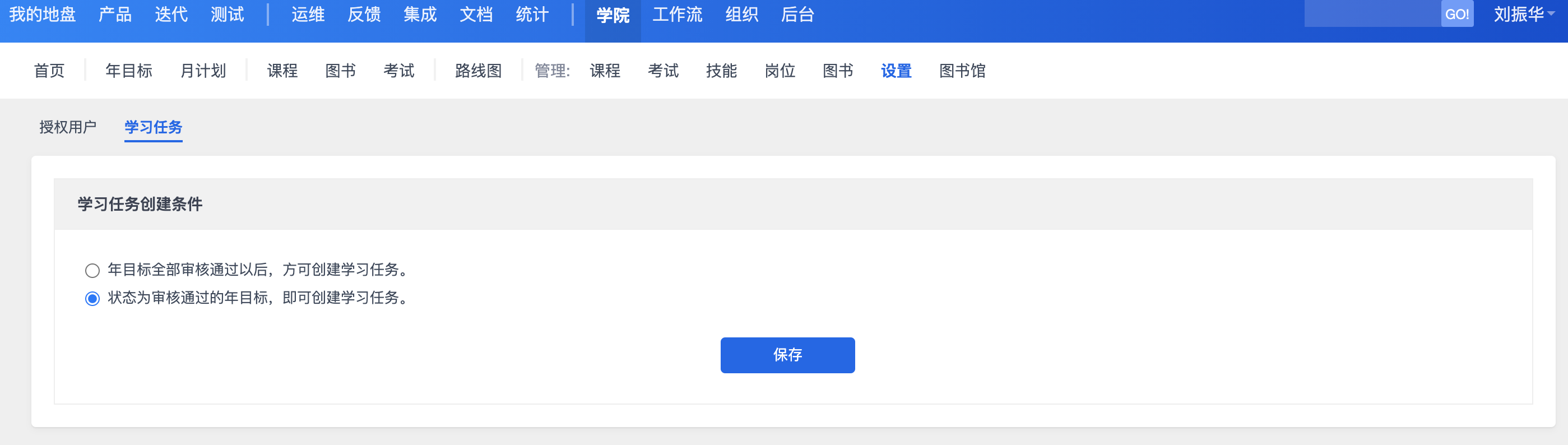Click the 保存 button
The height and width of the screenshot is (445, 1568).
coord(787,355)
